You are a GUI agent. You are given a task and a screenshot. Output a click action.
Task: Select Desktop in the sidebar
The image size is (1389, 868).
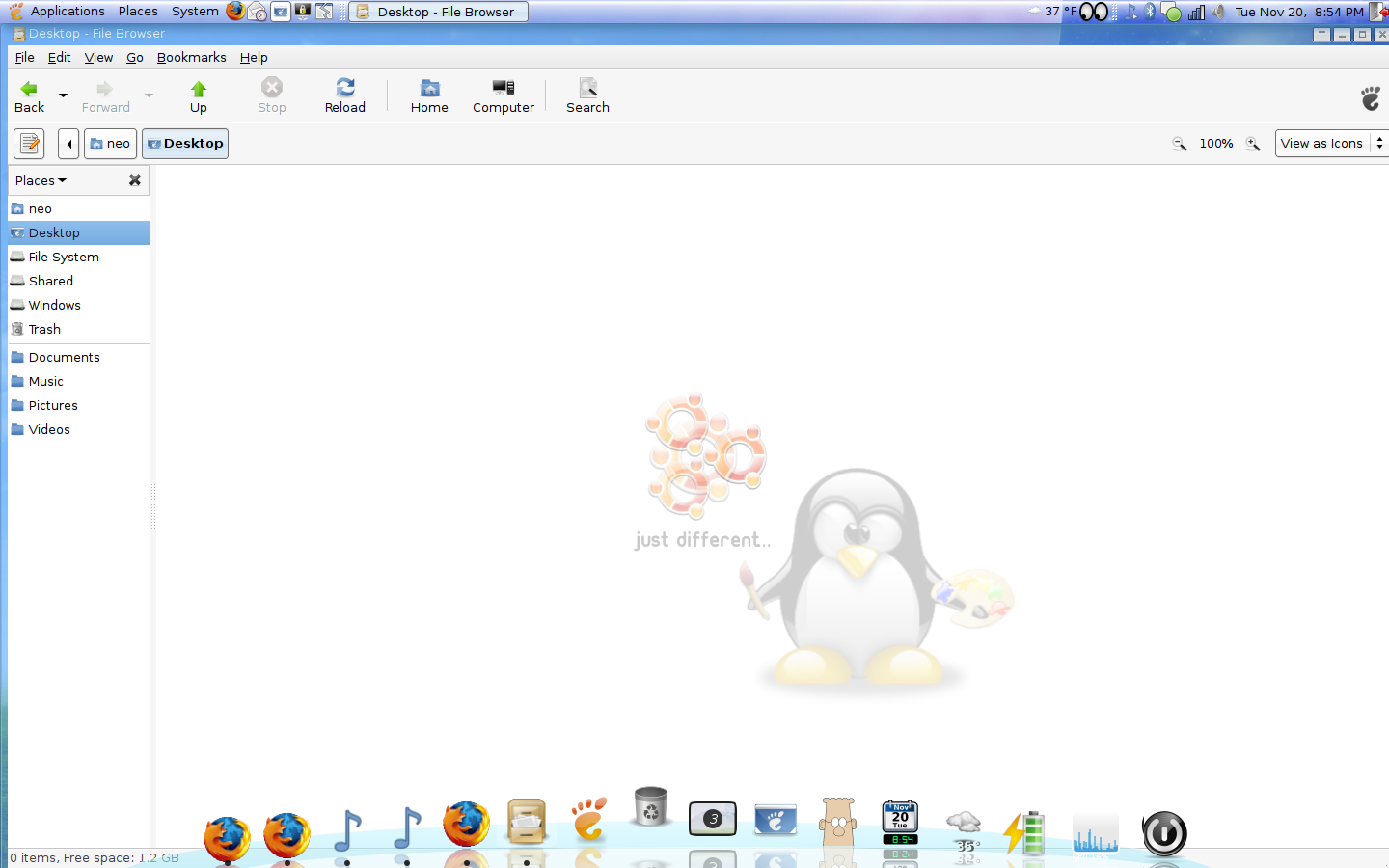(79, 232)
